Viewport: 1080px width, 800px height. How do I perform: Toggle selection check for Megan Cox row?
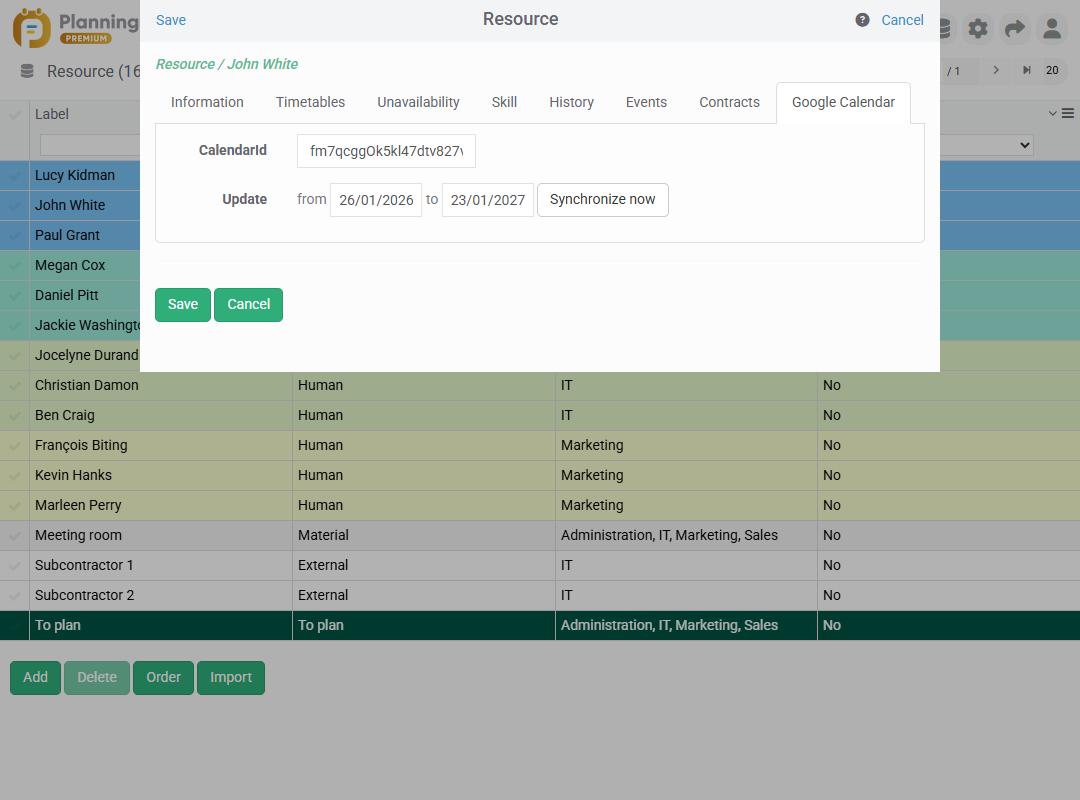[x=14, y=265]
